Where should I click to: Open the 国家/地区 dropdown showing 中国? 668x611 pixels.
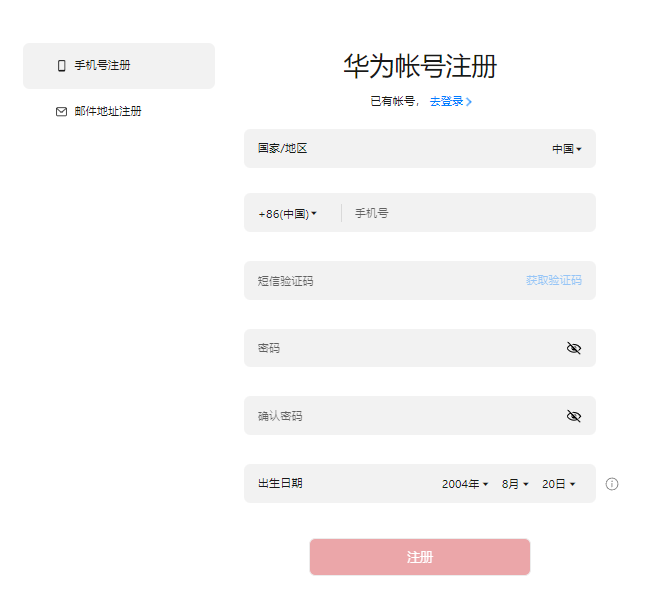(x=567, y=149)
